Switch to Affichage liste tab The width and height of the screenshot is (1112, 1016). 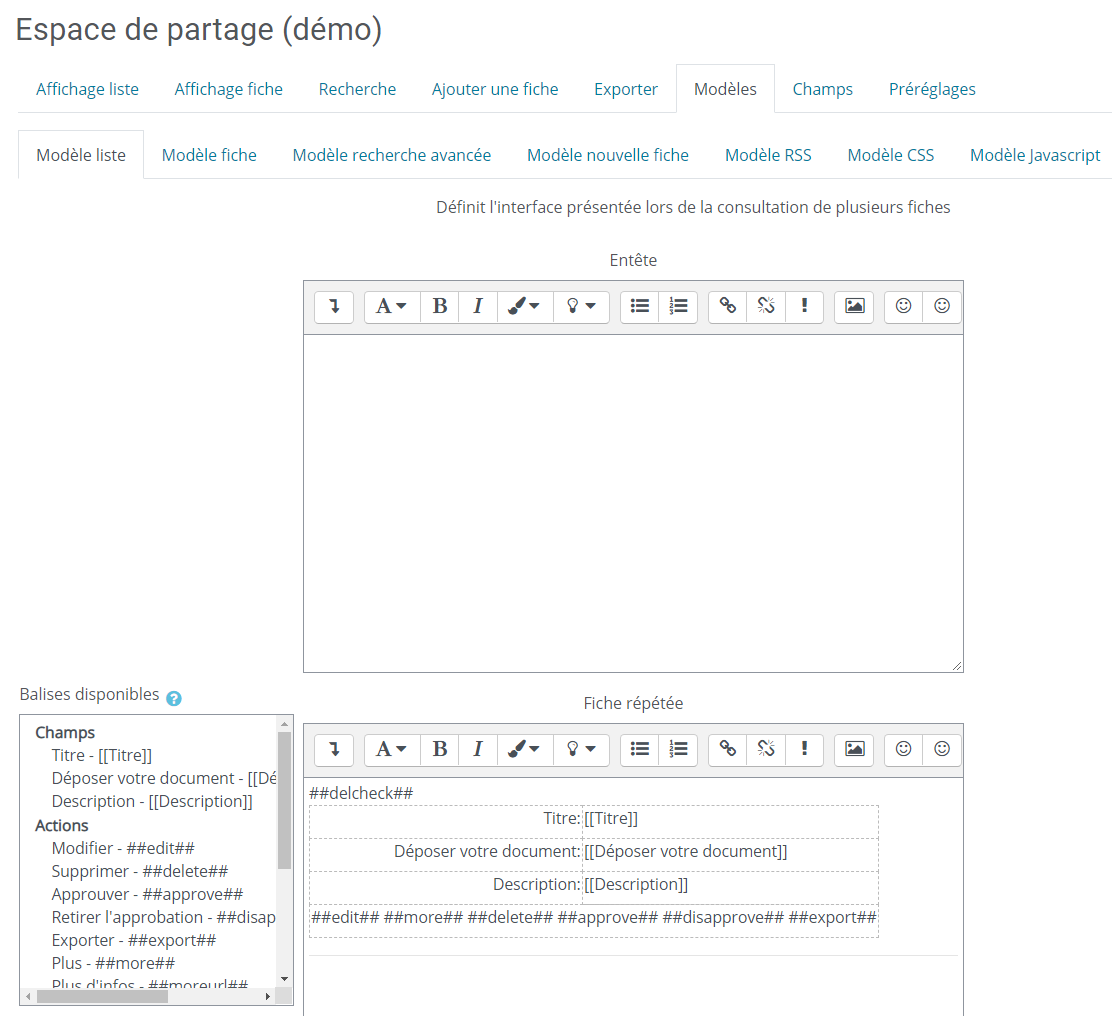coord(87,89)
